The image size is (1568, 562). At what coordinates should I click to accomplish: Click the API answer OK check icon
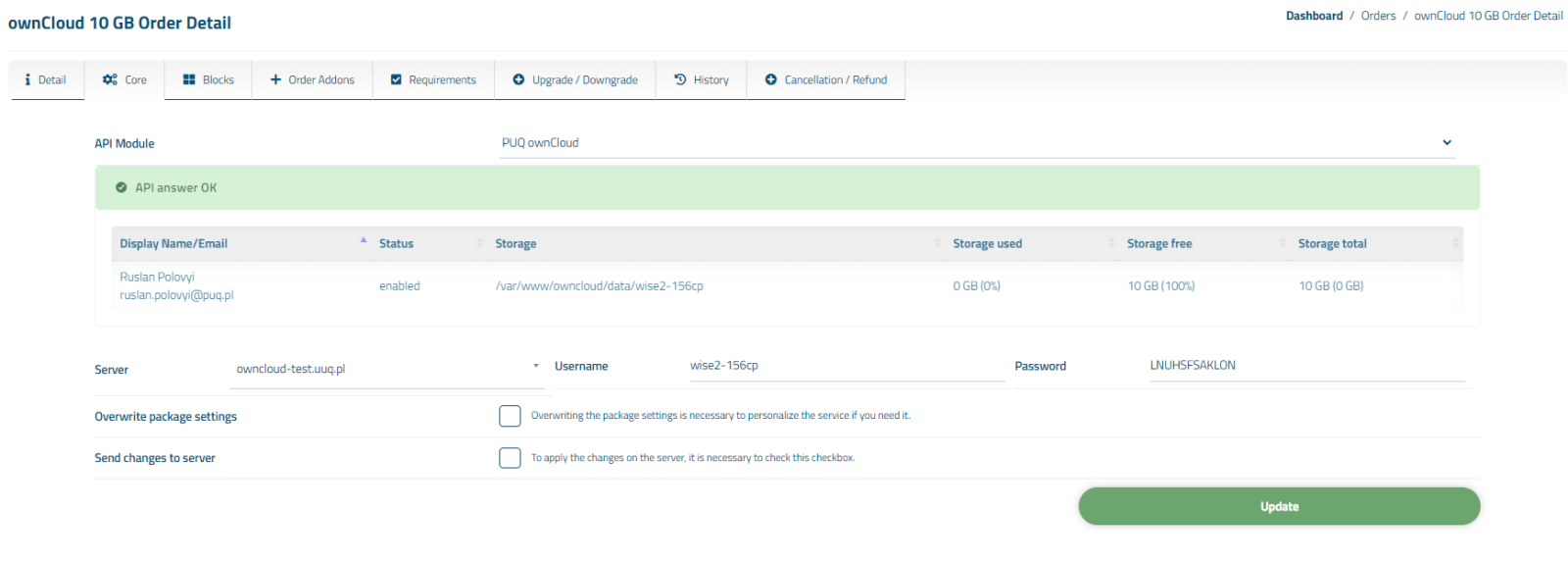click(122, 188)
